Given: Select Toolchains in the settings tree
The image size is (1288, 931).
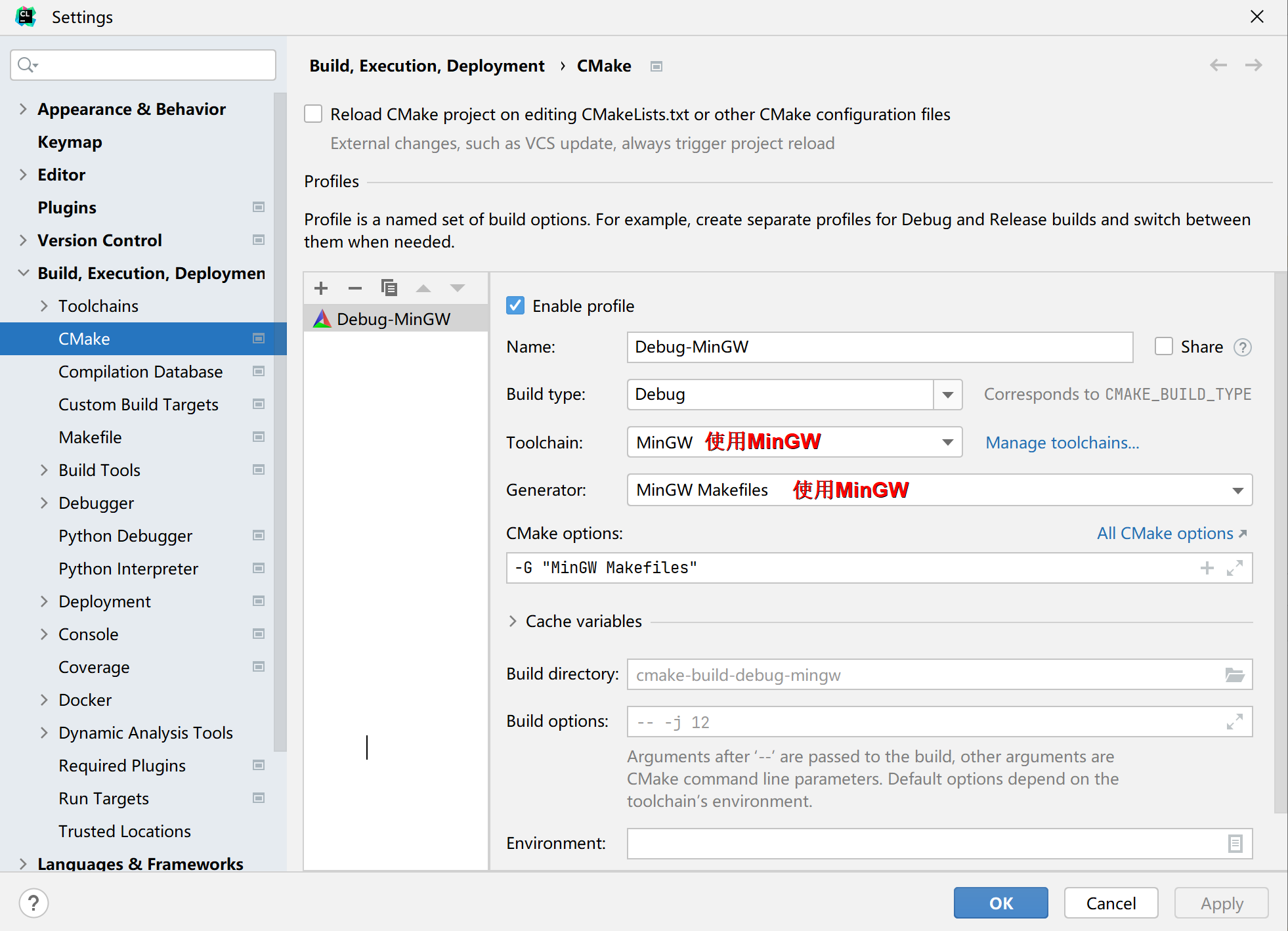Looking at the screenshot, I should (x=98, y=306).
